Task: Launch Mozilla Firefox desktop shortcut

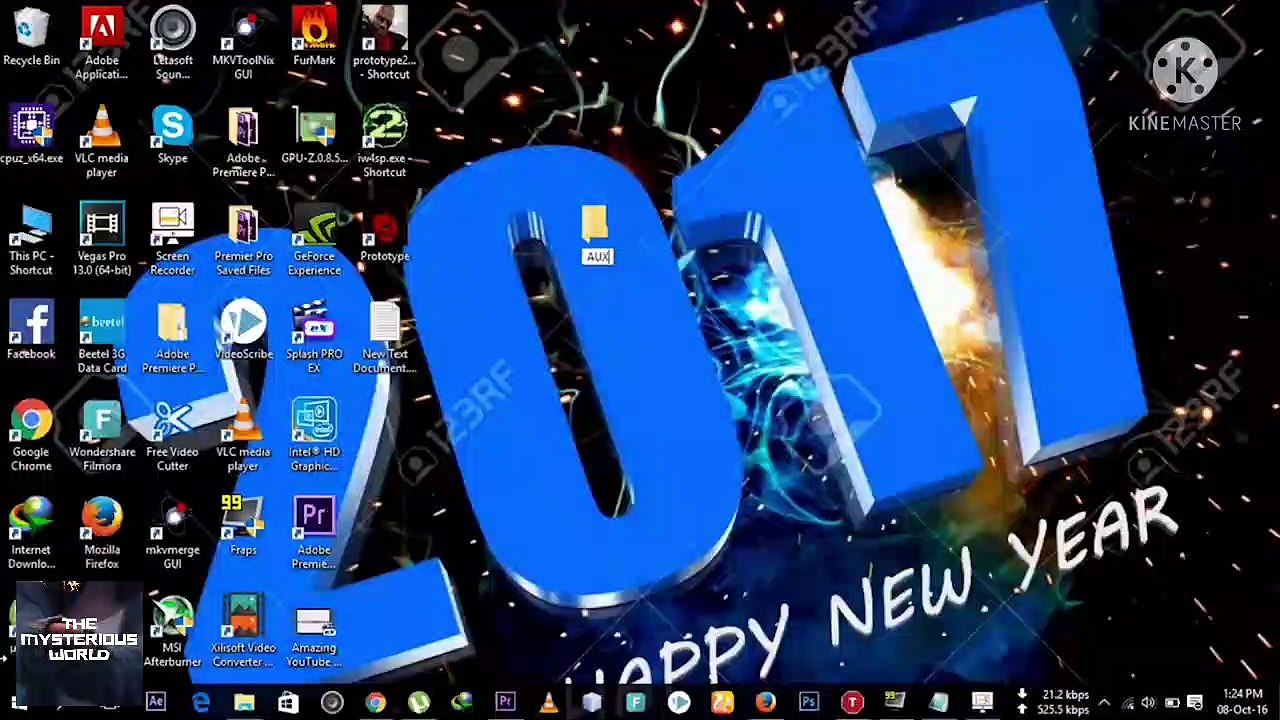Action: [x=102, y=534]
